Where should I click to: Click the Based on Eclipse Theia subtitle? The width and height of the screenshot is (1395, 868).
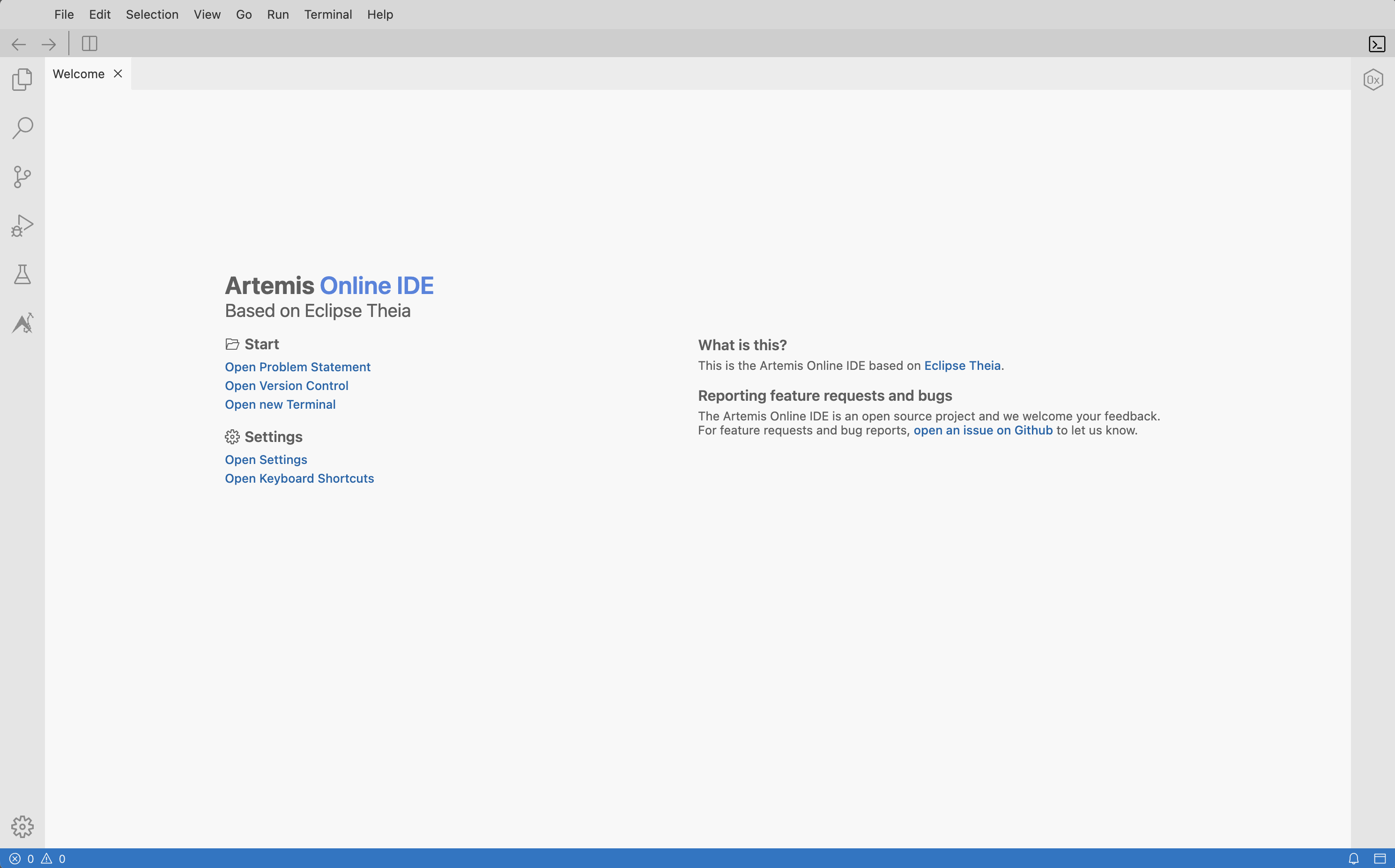tap(318, 310)
